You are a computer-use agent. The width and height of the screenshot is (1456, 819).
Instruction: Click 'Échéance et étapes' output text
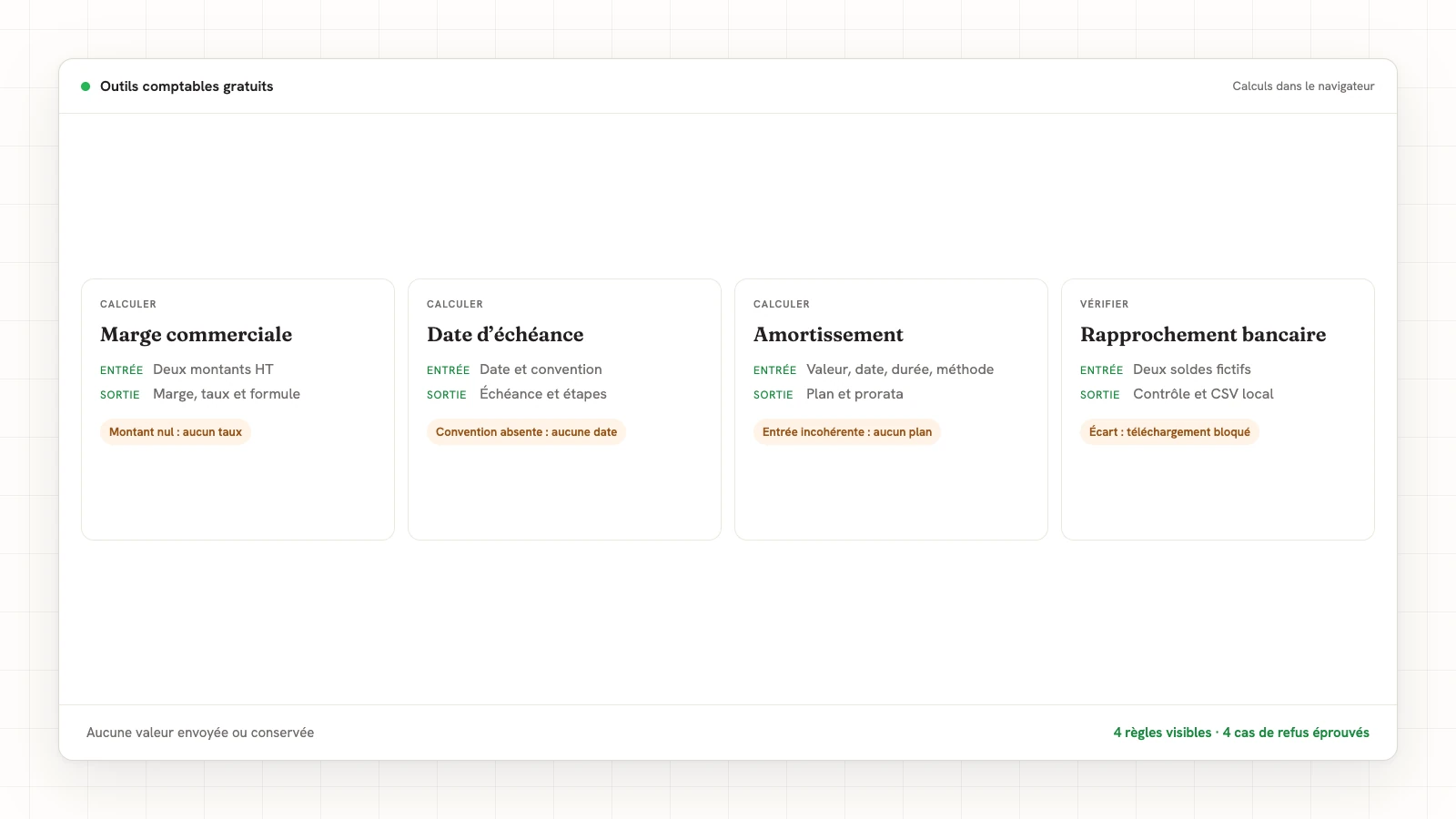pyautogui.click(x=543, y=394)
